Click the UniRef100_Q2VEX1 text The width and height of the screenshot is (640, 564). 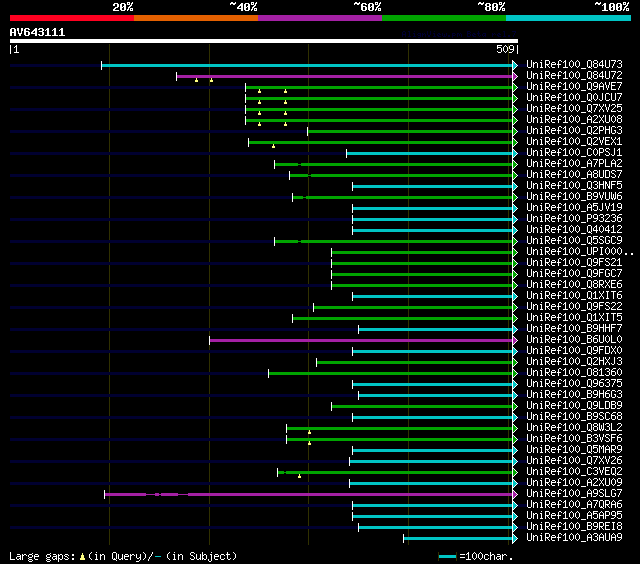[574, 142]
